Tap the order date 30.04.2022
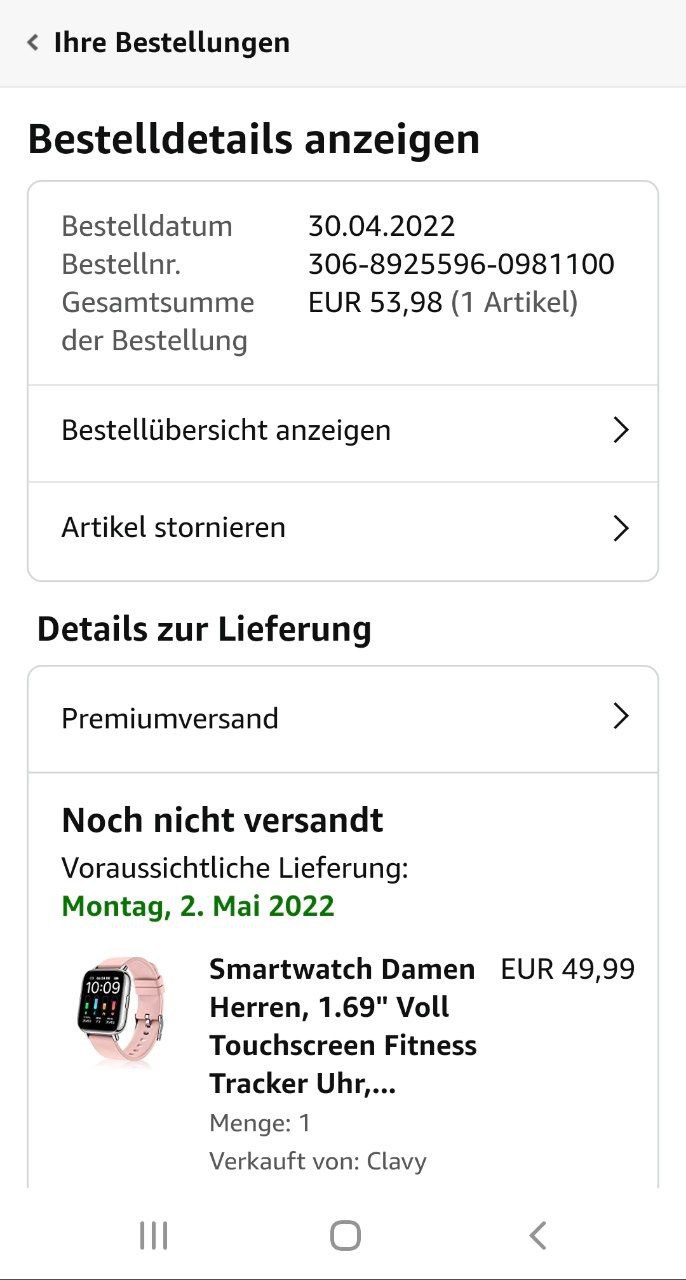The image size is (686, 1280). (x=381, y=226)
